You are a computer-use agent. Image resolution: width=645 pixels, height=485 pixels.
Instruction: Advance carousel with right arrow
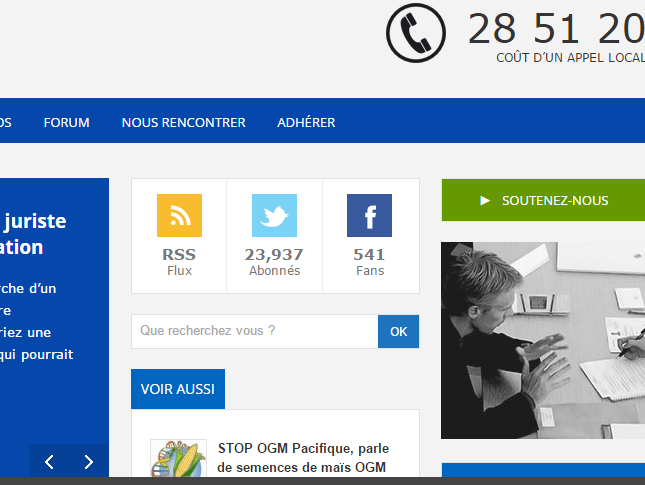(x=88, y=462)
